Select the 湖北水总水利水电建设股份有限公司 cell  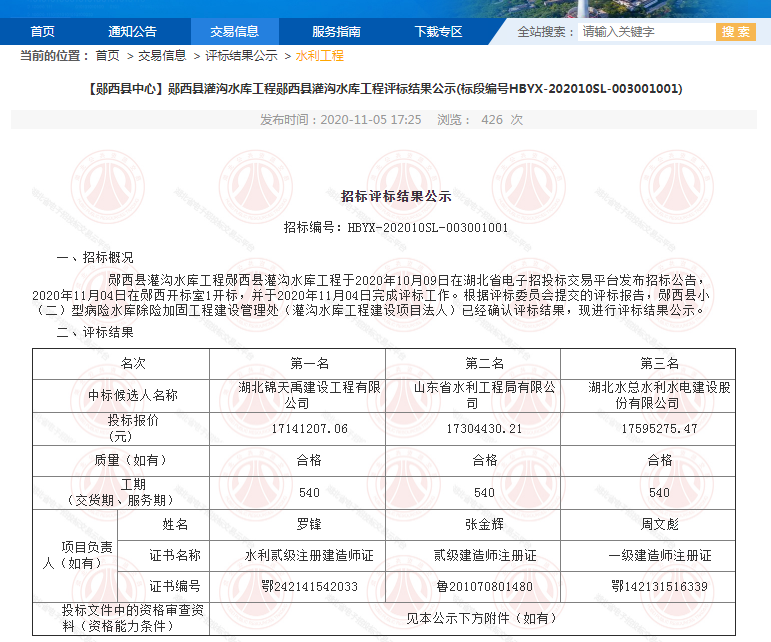[x=660, y=395]
